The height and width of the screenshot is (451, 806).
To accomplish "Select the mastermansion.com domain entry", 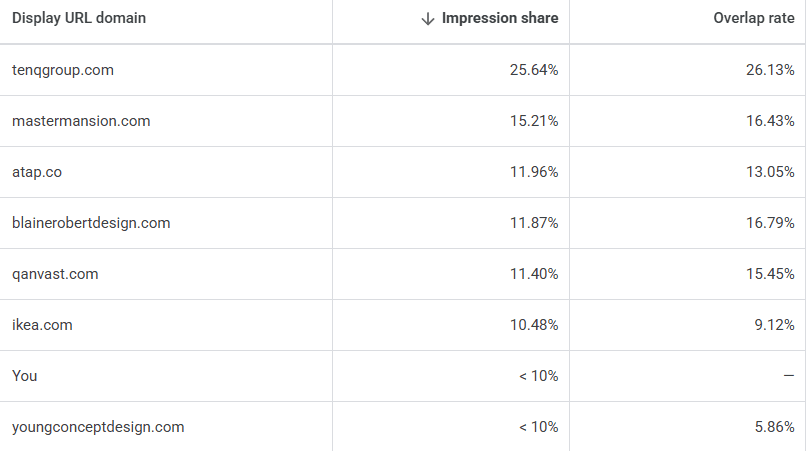I will tap(81, 121).
